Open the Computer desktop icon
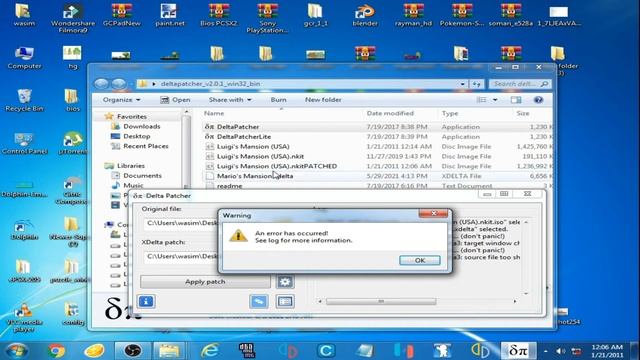 coord(24,58)
